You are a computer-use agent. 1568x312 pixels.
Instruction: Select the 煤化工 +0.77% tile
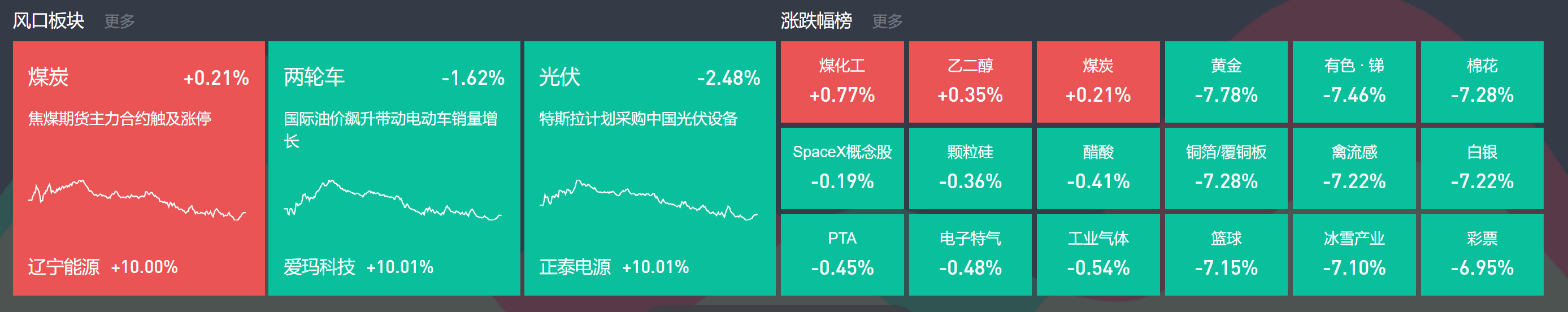842,81
